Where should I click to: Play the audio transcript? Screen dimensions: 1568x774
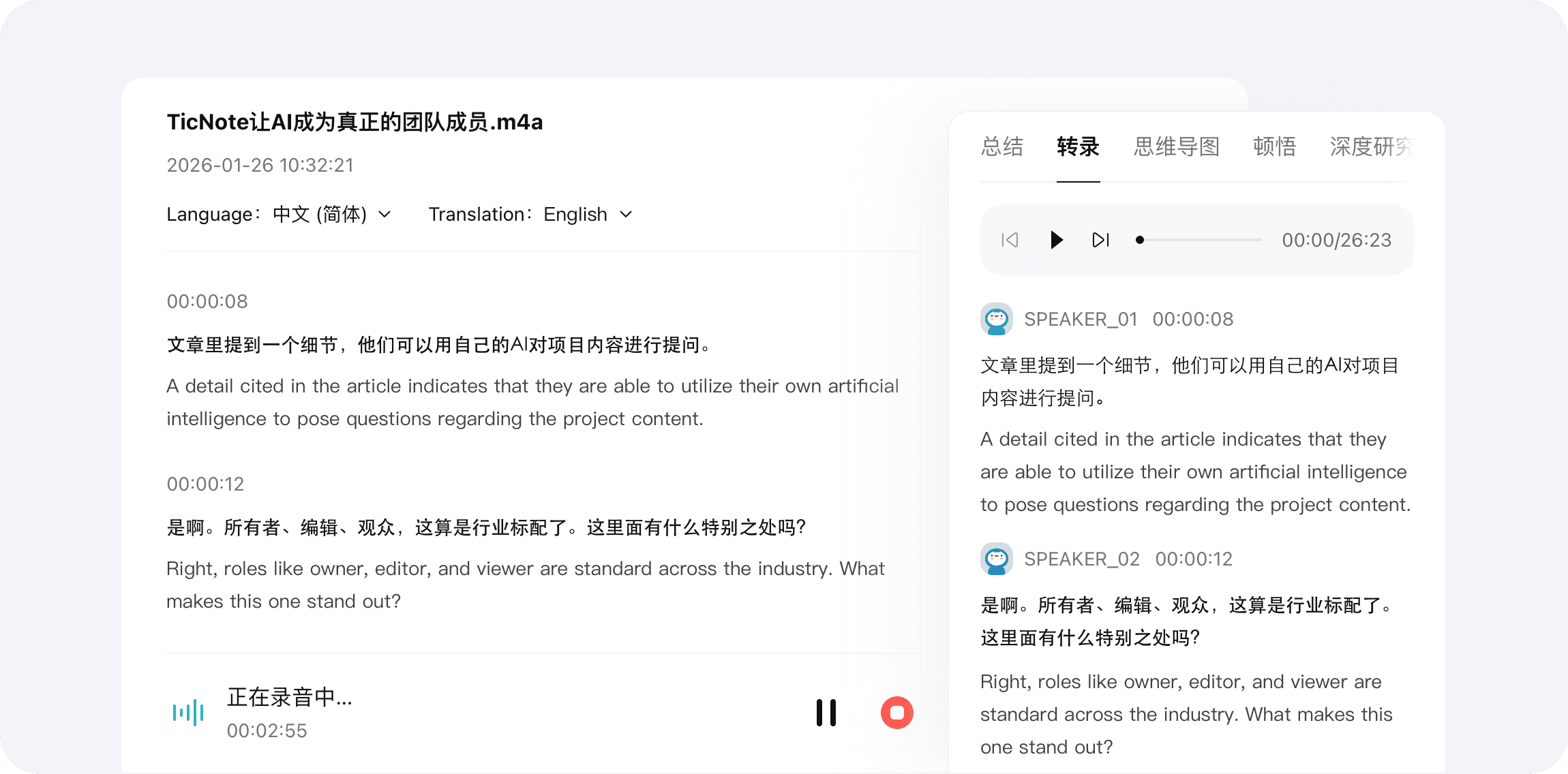(x=1056, y=240)
